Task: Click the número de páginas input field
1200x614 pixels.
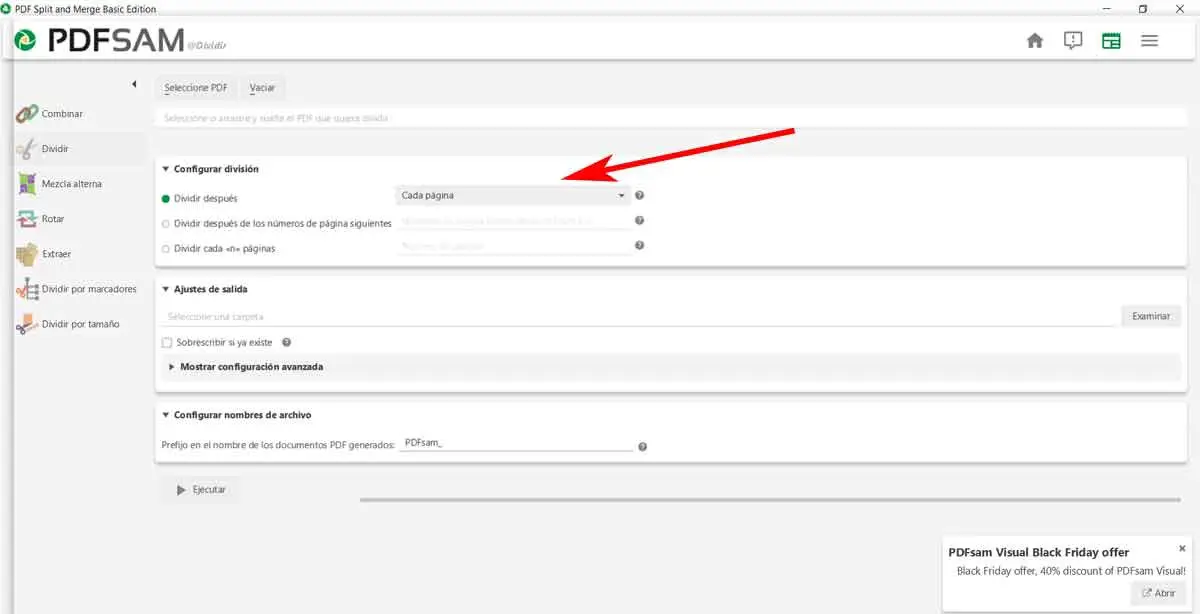Action: (513, 246)
